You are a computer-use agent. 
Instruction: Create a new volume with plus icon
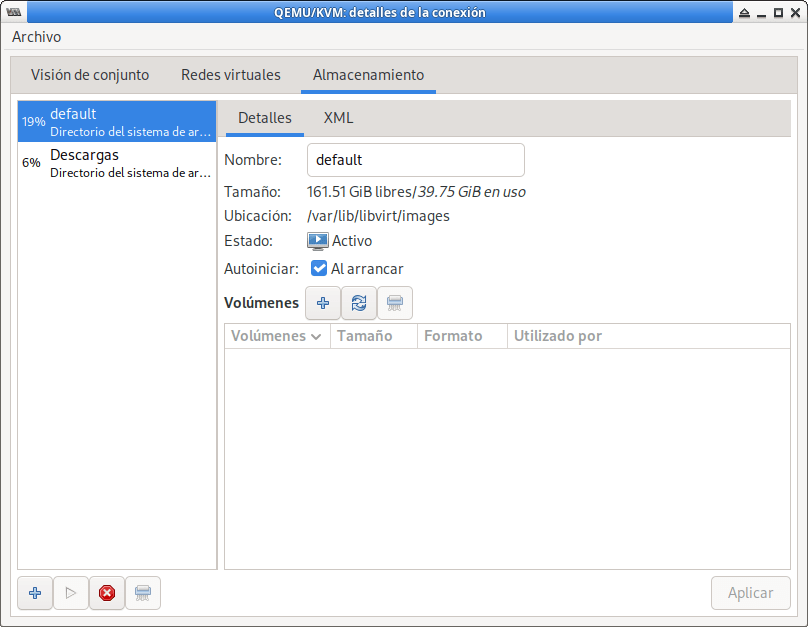[x=322, y=303]
